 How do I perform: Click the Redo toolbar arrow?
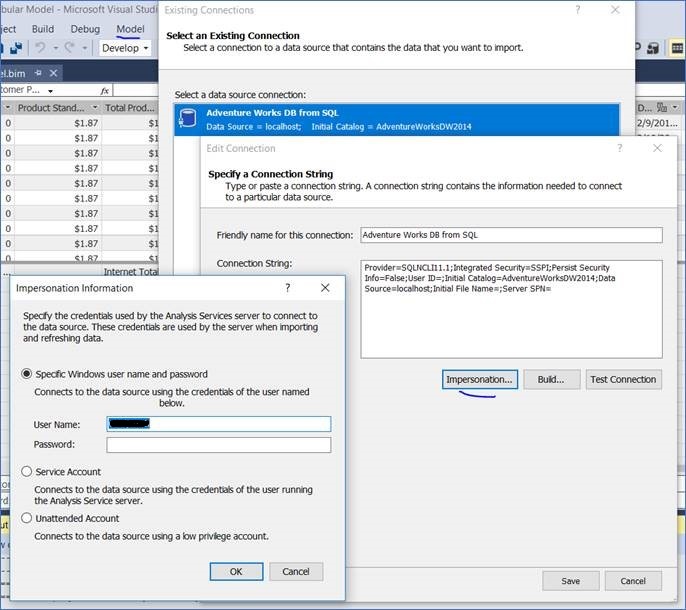click(x=69, y=47)
